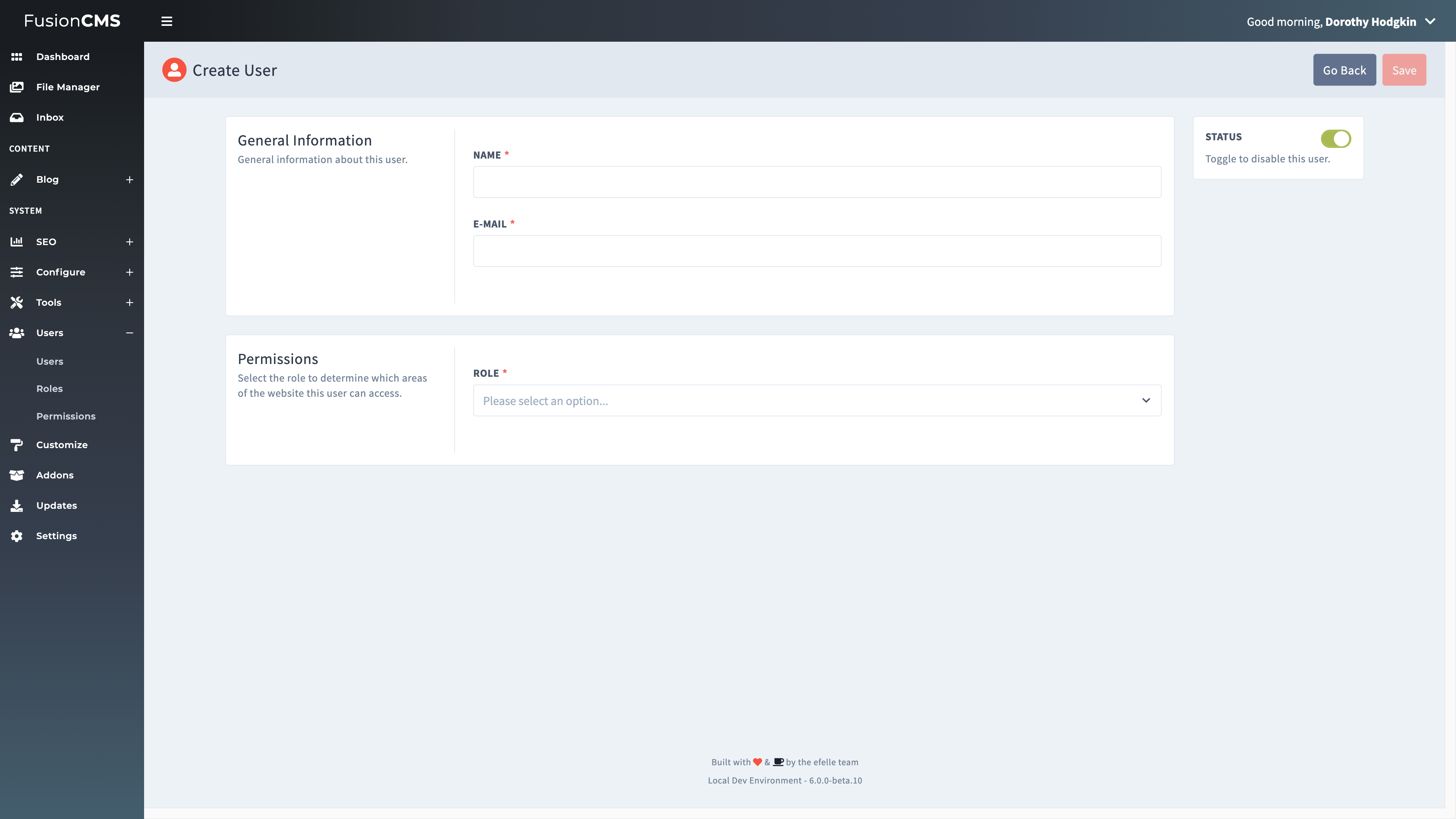
Task: Click the E-mail input field
Action: coord(817,251)
